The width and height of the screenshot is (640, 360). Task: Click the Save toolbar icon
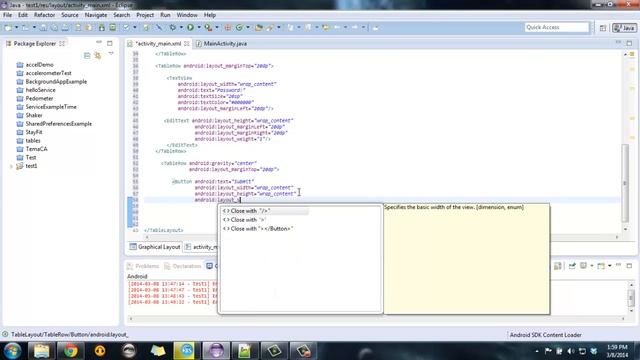[x=43, y=27]
